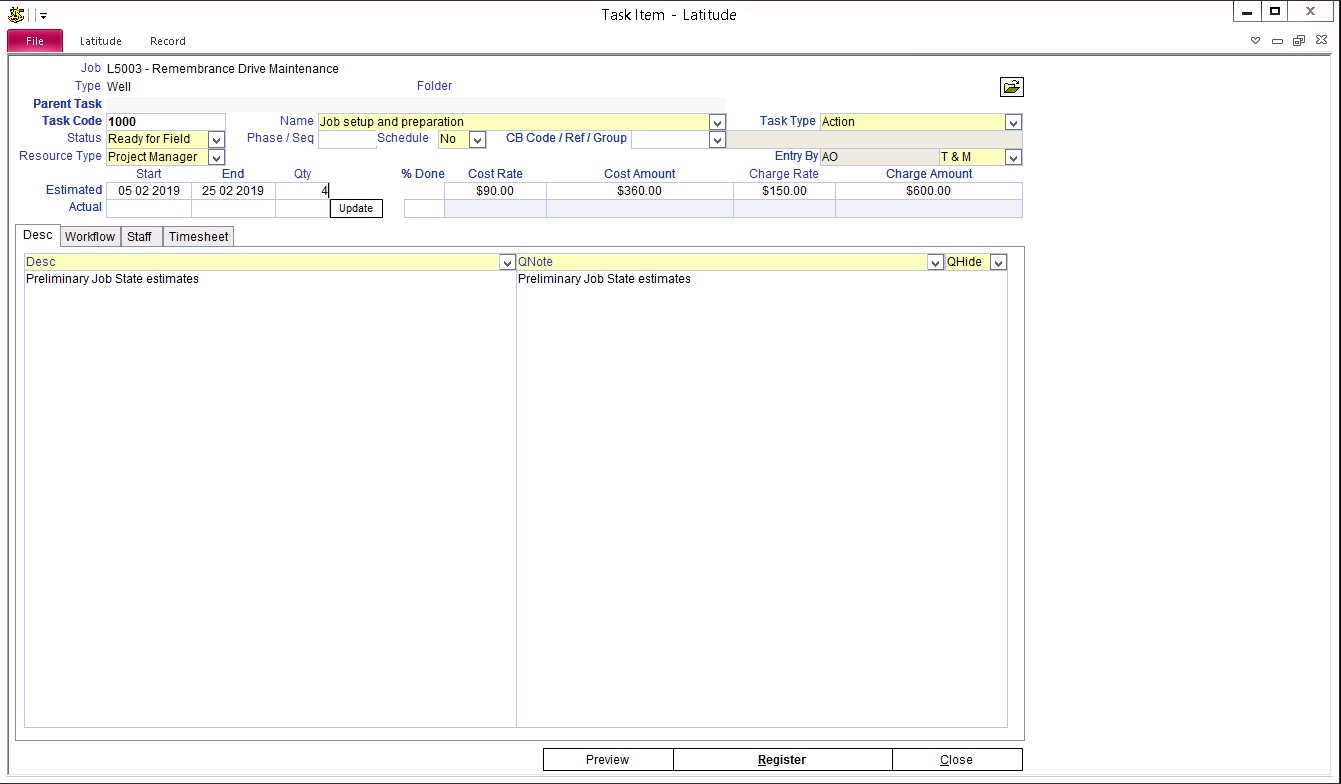
Task: Open the job folder icon
Action: (1011, 87)
